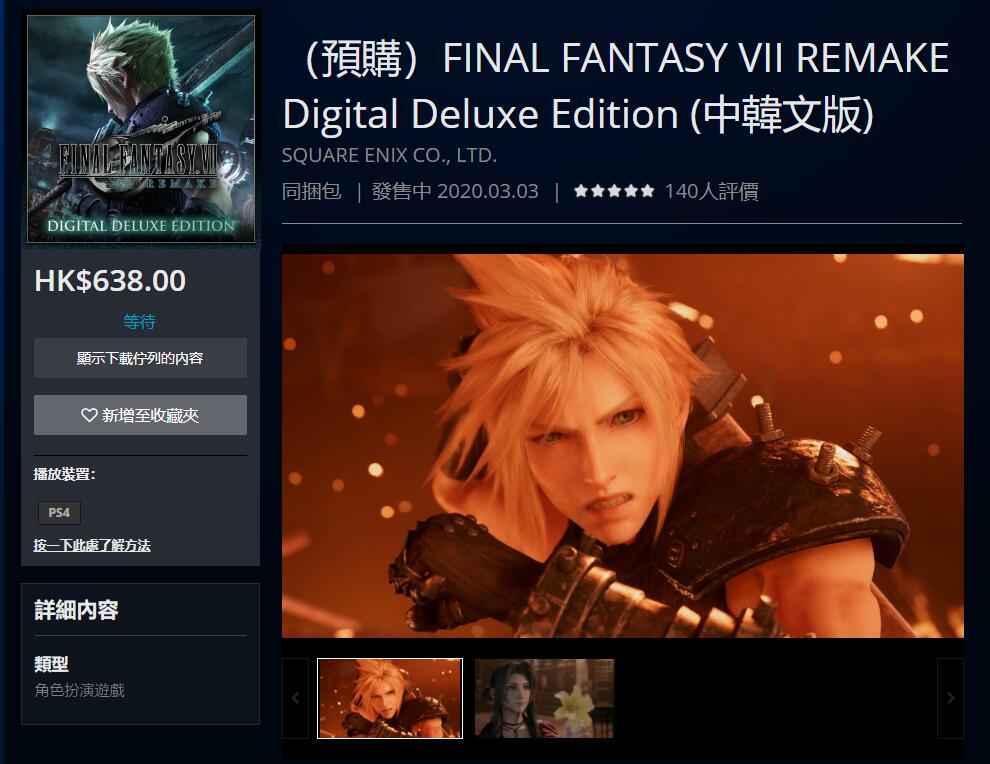Click the 140人評價 ratings count
The height and width of the screenshot is (764, 990).
pyautogui.click(x=711, y=191)
